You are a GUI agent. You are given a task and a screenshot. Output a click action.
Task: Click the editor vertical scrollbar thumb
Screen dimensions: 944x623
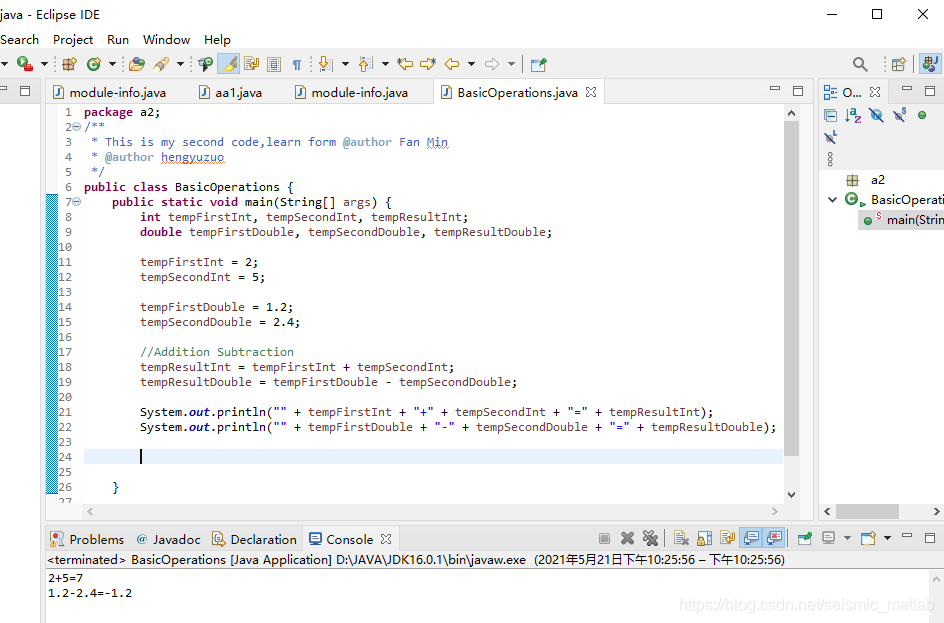point(792,289)
